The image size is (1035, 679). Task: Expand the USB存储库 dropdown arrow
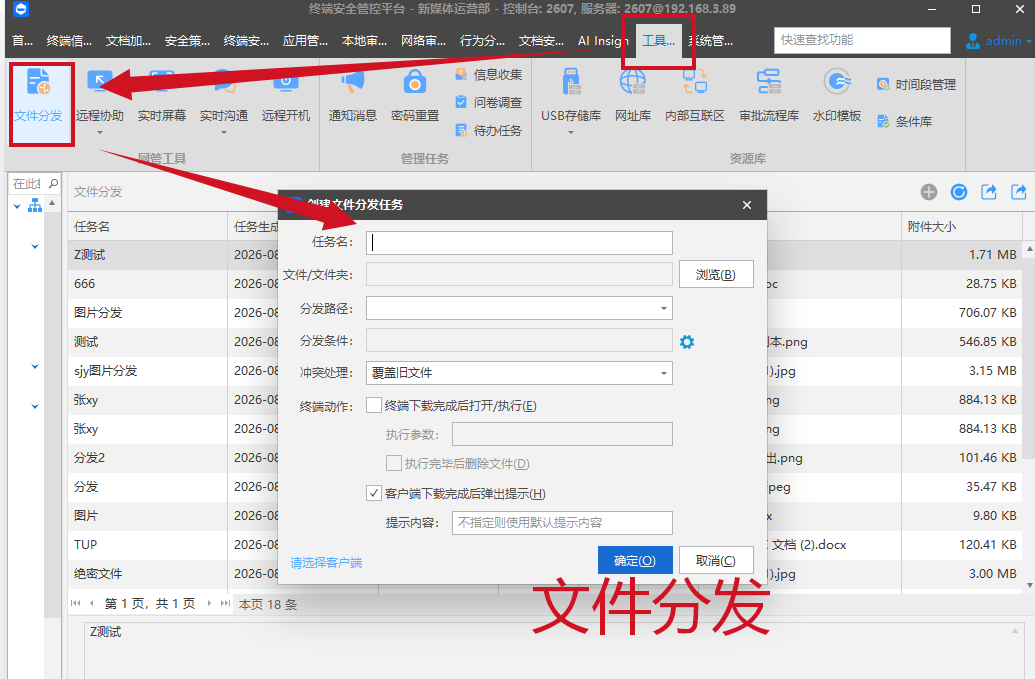[571, 133]
